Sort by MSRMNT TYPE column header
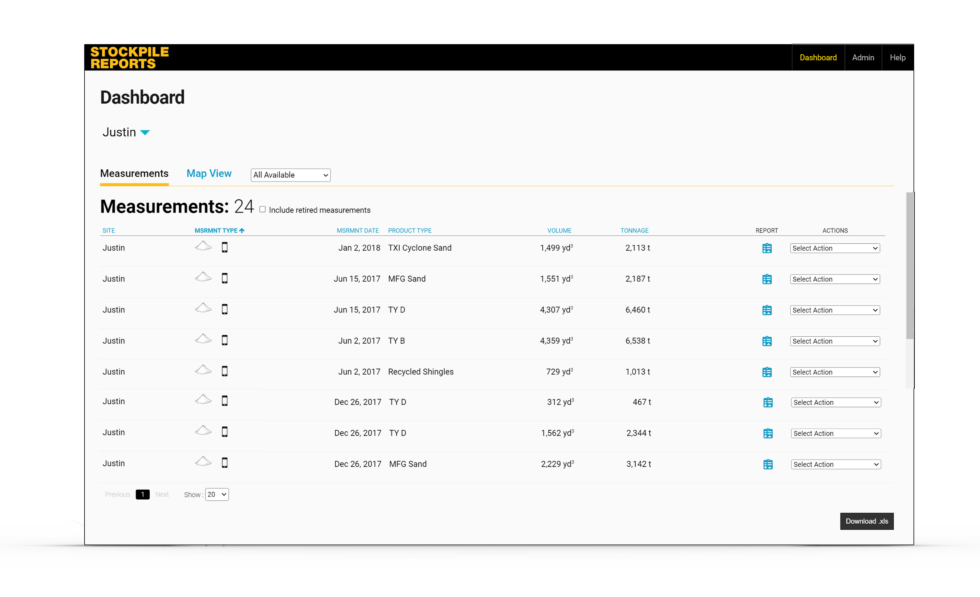 tap(219, 230)
